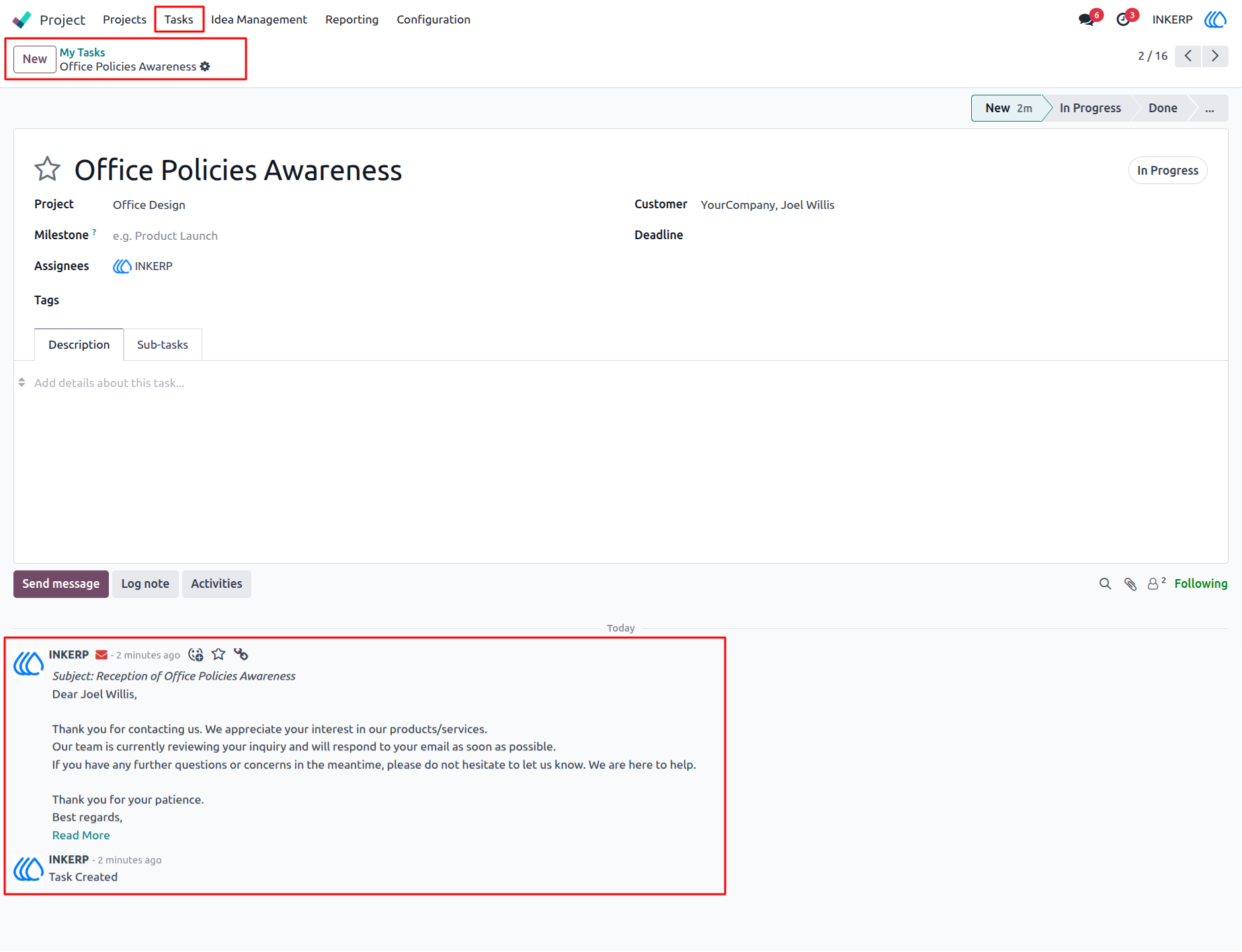Image resolution: width=1242 pixels, height=952 pixels.
Task: Go to previous task record arrow
Action: (1188, 56)
